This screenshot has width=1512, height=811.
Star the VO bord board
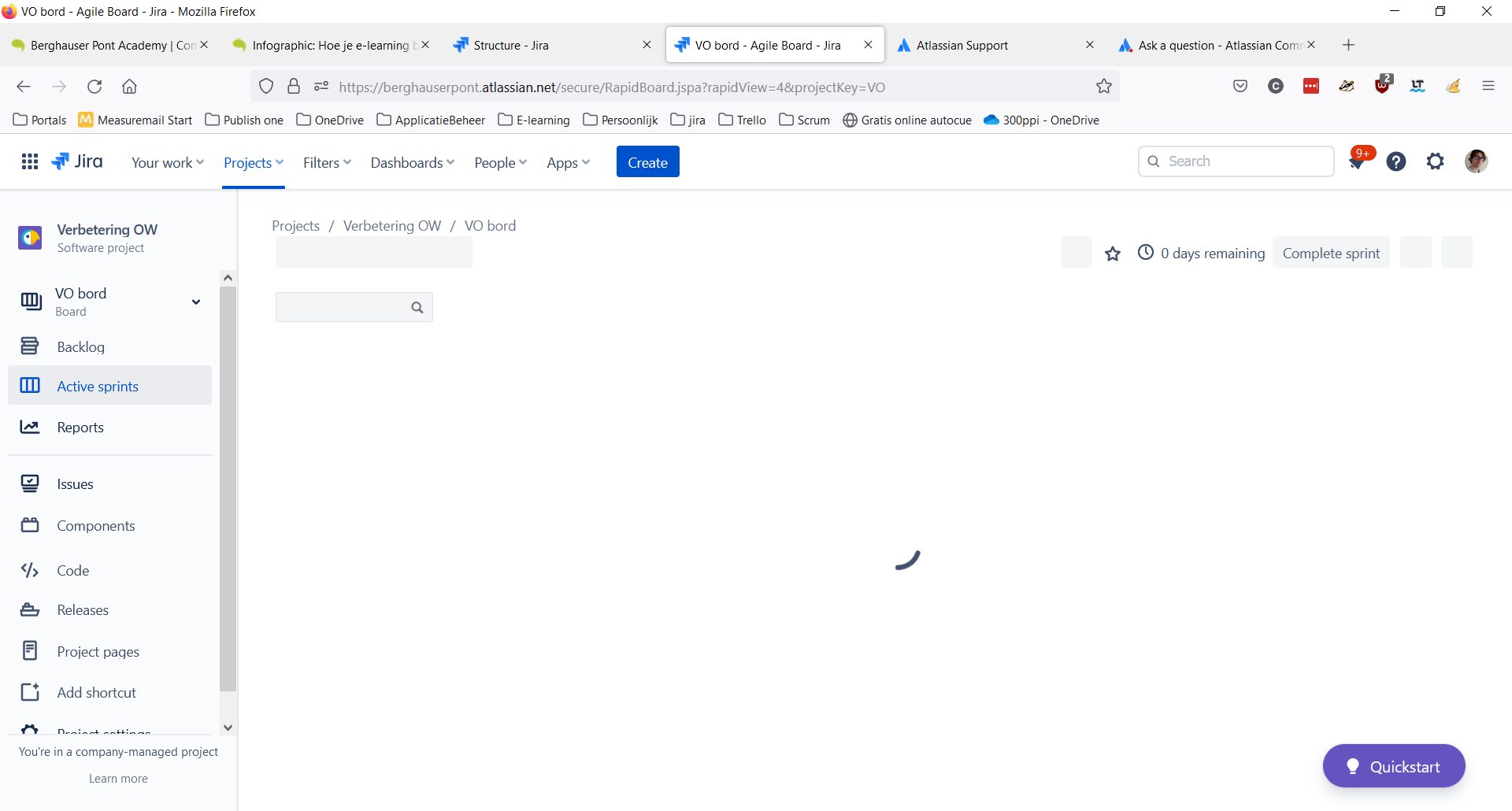click(1112, 254)
